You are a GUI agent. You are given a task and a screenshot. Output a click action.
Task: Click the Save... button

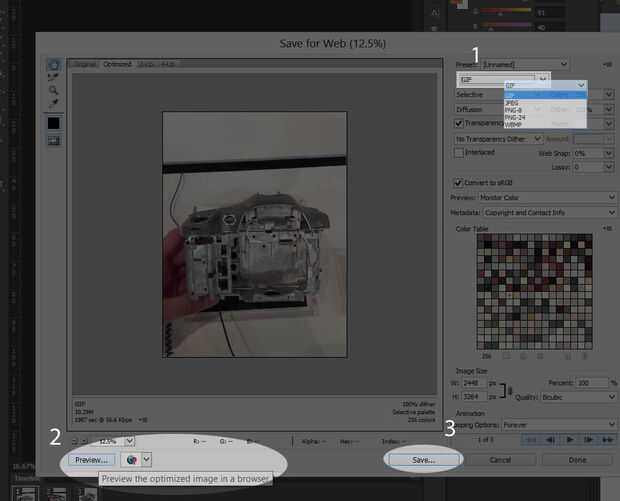pos(424,459)
